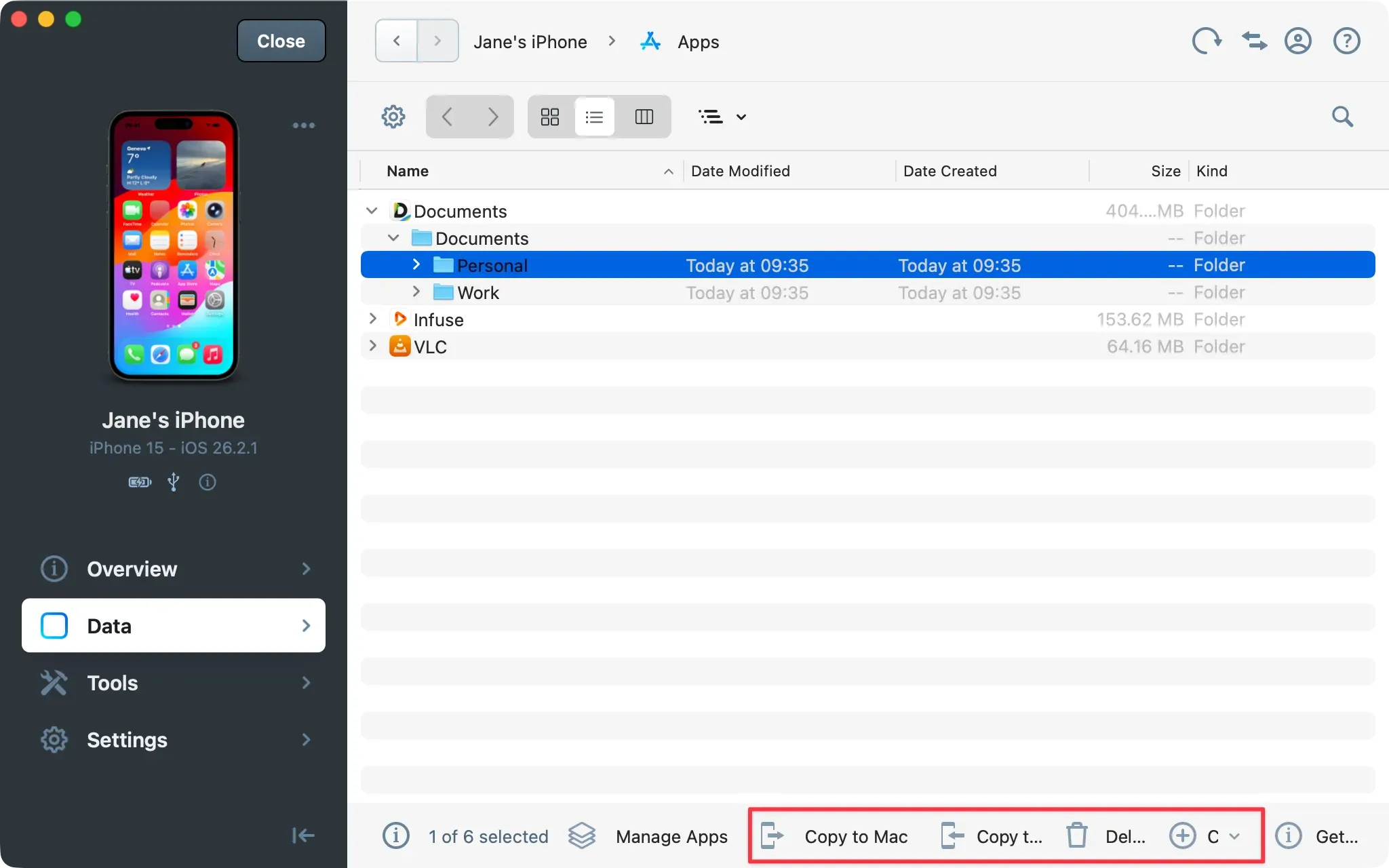Open the Manage Apps panel
The height and width of the screenshot is (868, 1389).
(650, 836)
